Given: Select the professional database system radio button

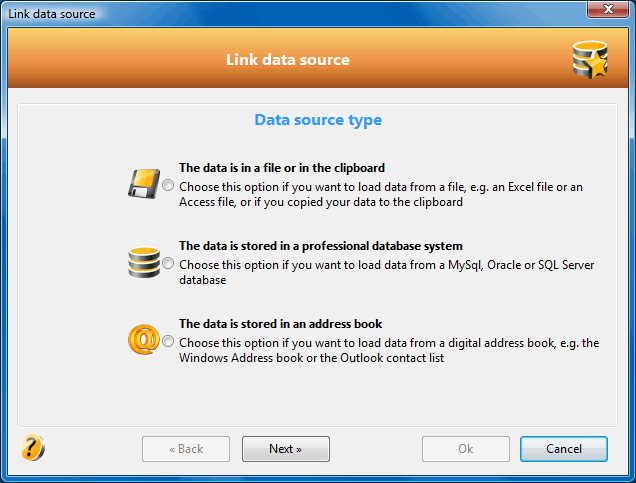Looking at the screenshot, I should pos(168,263).
